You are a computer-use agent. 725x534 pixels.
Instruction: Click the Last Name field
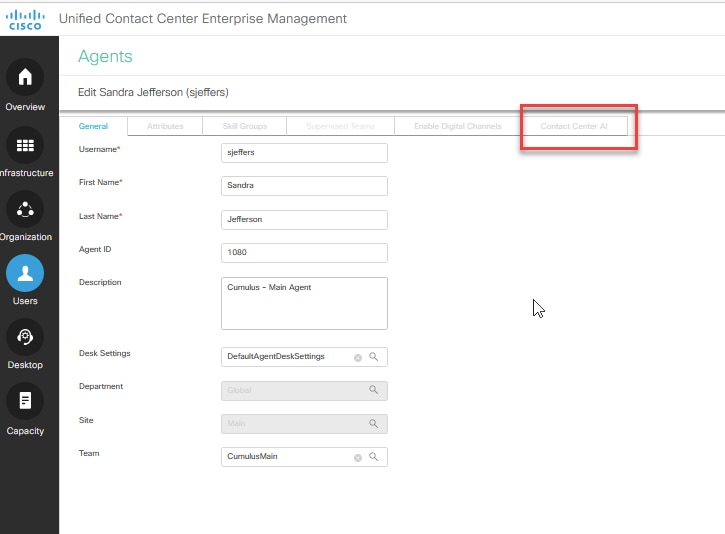pyautogui.click(x=304, y=220)
